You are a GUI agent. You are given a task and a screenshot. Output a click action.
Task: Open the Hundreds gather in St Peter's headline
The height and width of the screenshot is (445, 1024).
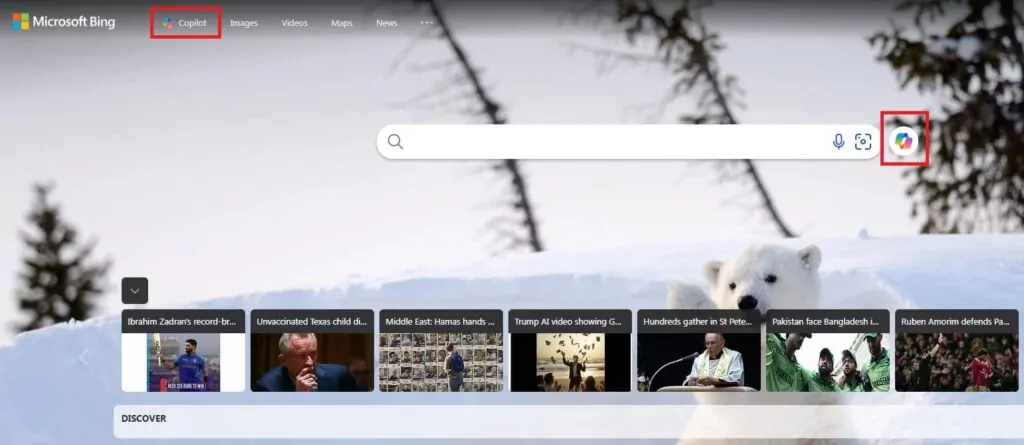pyautogui.click(x=699, y=321)
